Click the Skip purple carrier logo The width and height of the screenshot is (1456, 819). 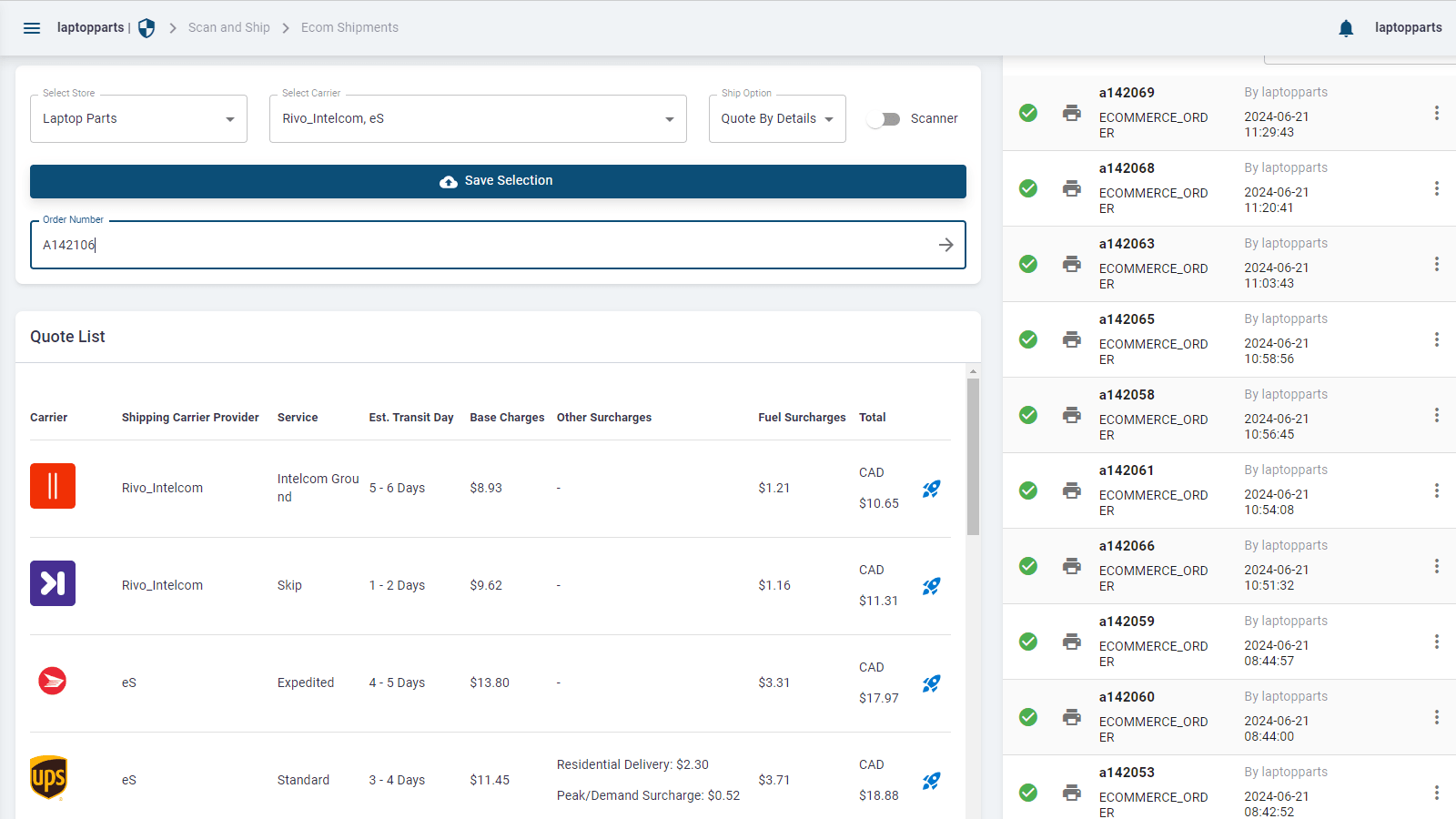53,583
